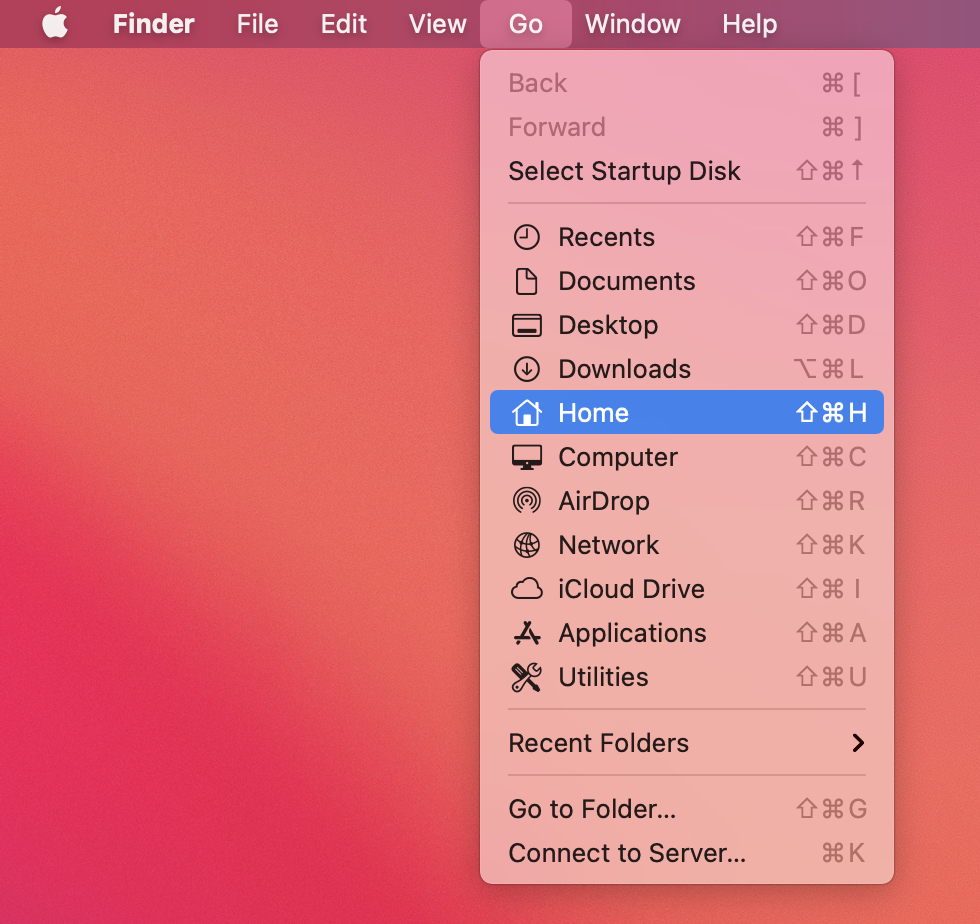The image size is (980, 924).
Task: Click the Shift-Command-U shortcut hint
Action: pos(831,677)
